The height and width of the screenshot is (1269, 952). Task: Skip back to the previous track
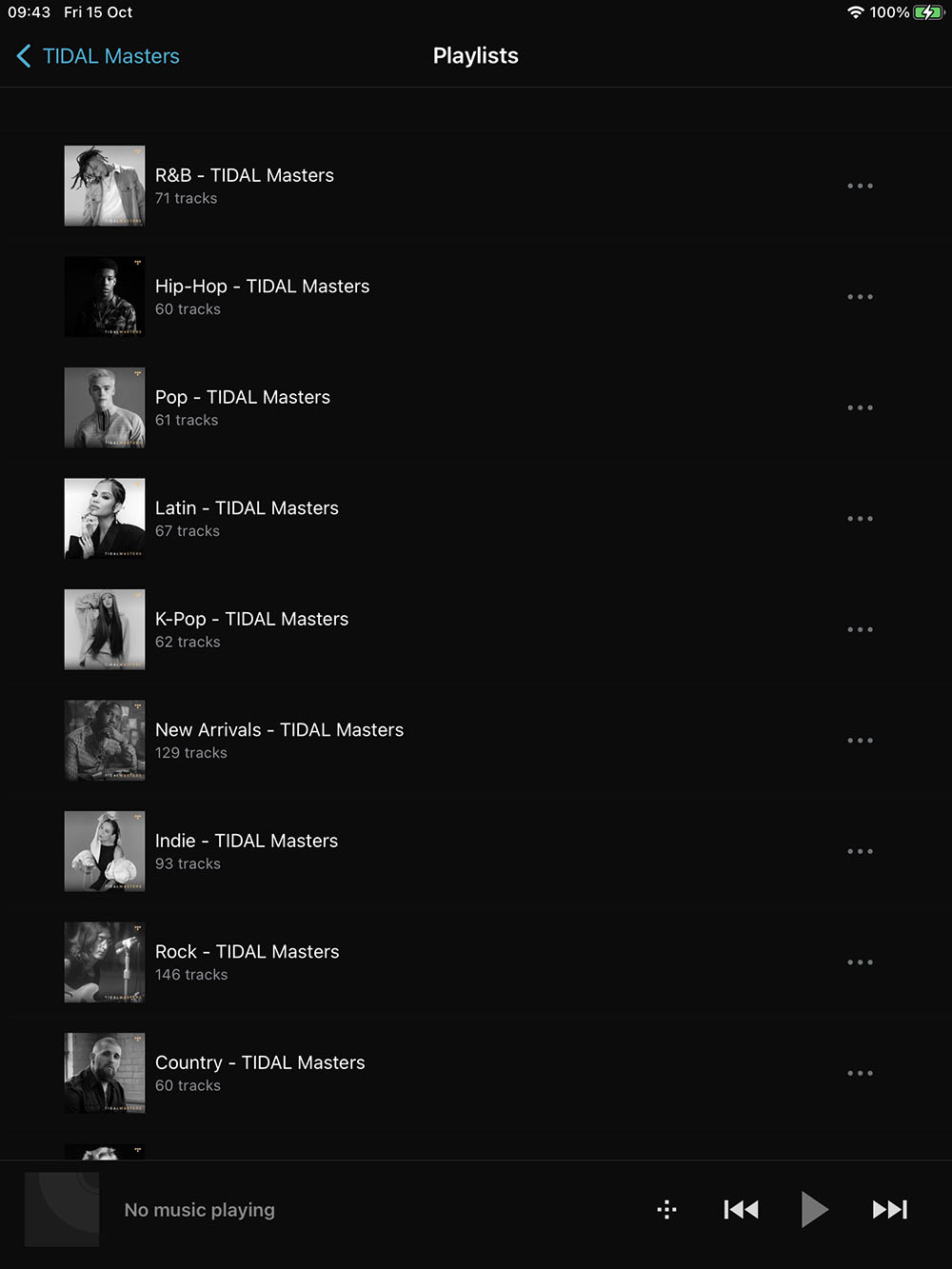point(741,1209)
